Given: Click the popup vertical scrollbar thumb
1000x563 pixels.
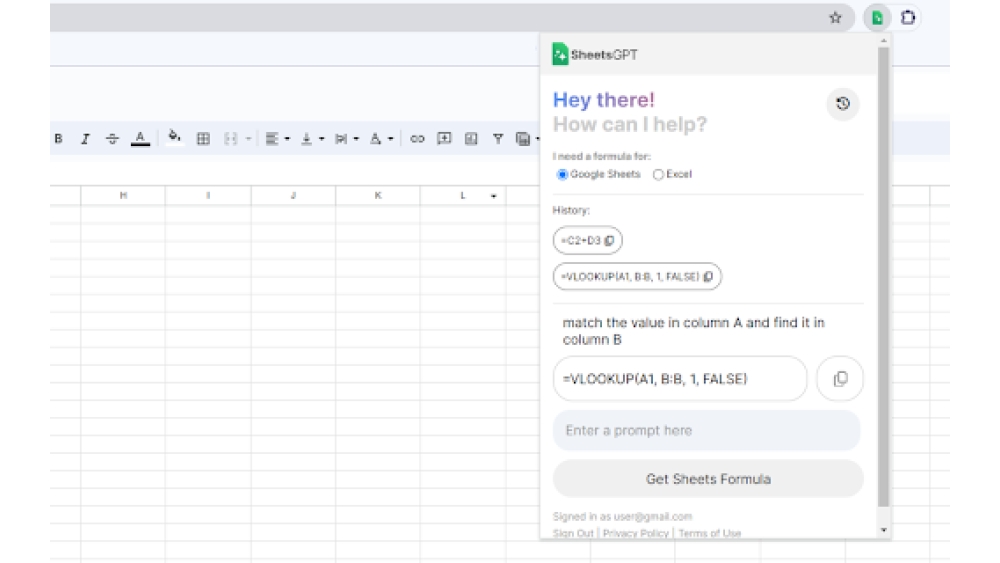Looking at the screenshot, I should coord(883,277).
